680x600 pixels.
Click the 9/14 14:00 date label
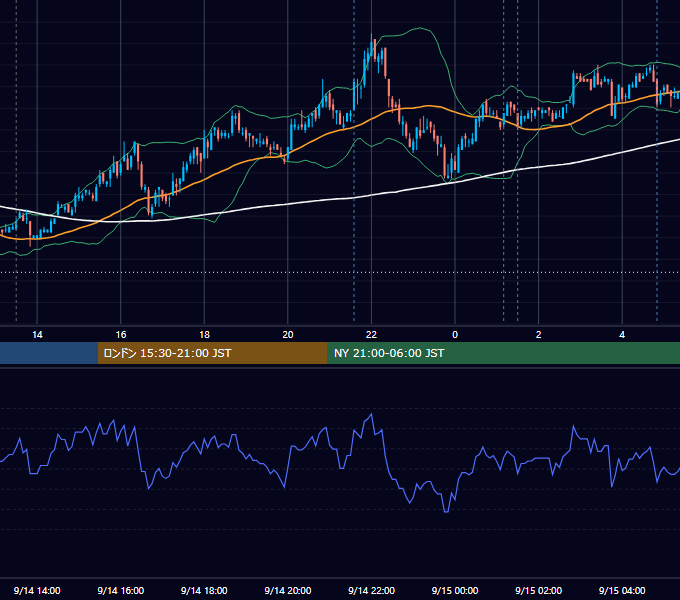click(37, 590)
